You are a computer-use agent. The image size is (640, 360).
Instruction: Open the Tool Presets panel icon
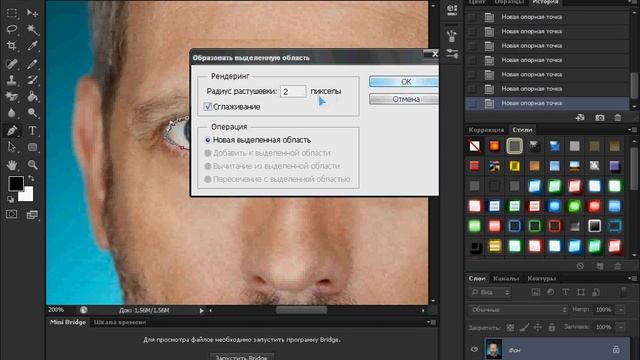coord(452,53)
